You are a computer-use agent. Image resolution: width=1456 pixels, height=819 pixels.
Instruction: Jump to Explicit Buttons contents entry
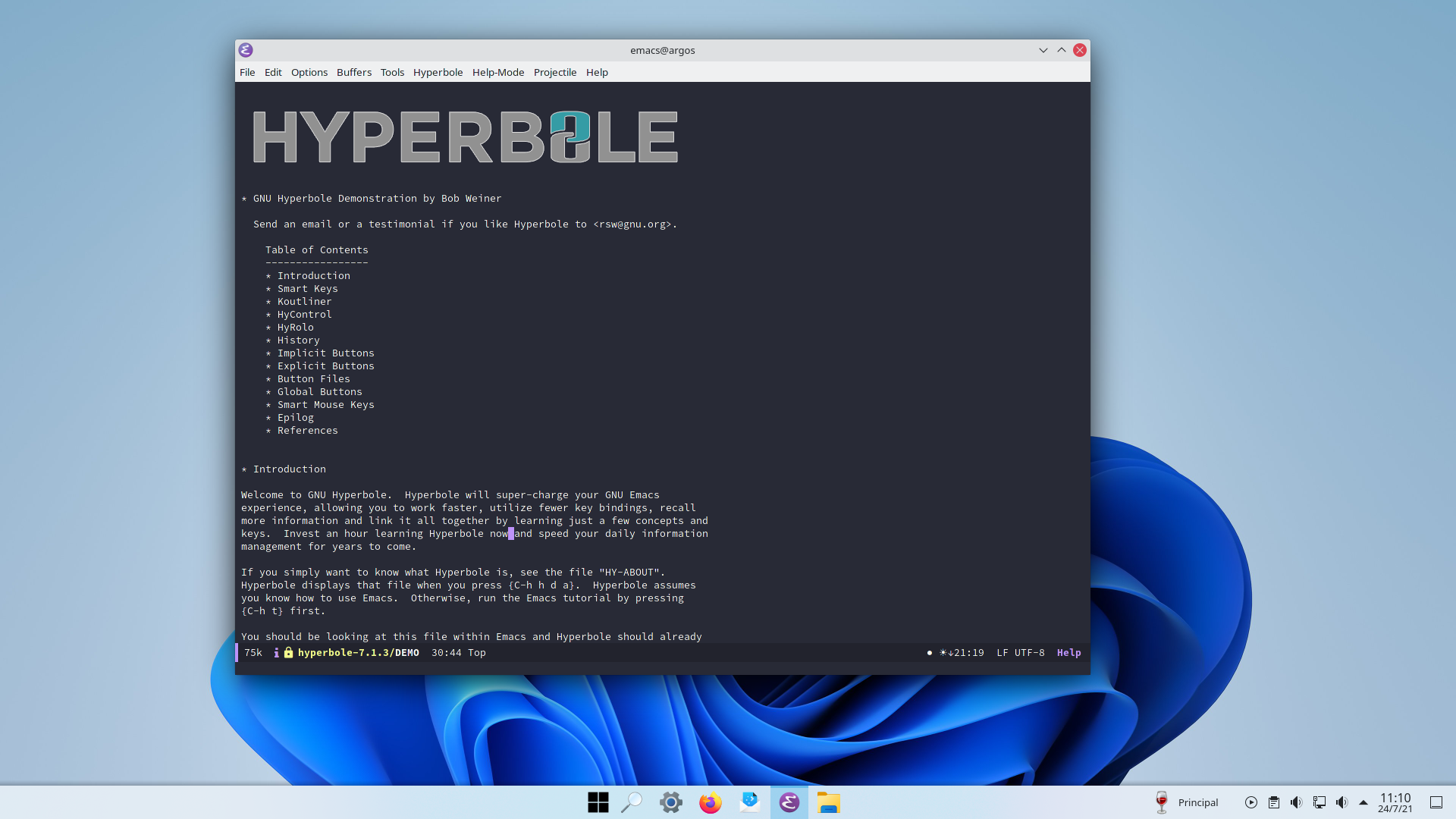[325, 366]
